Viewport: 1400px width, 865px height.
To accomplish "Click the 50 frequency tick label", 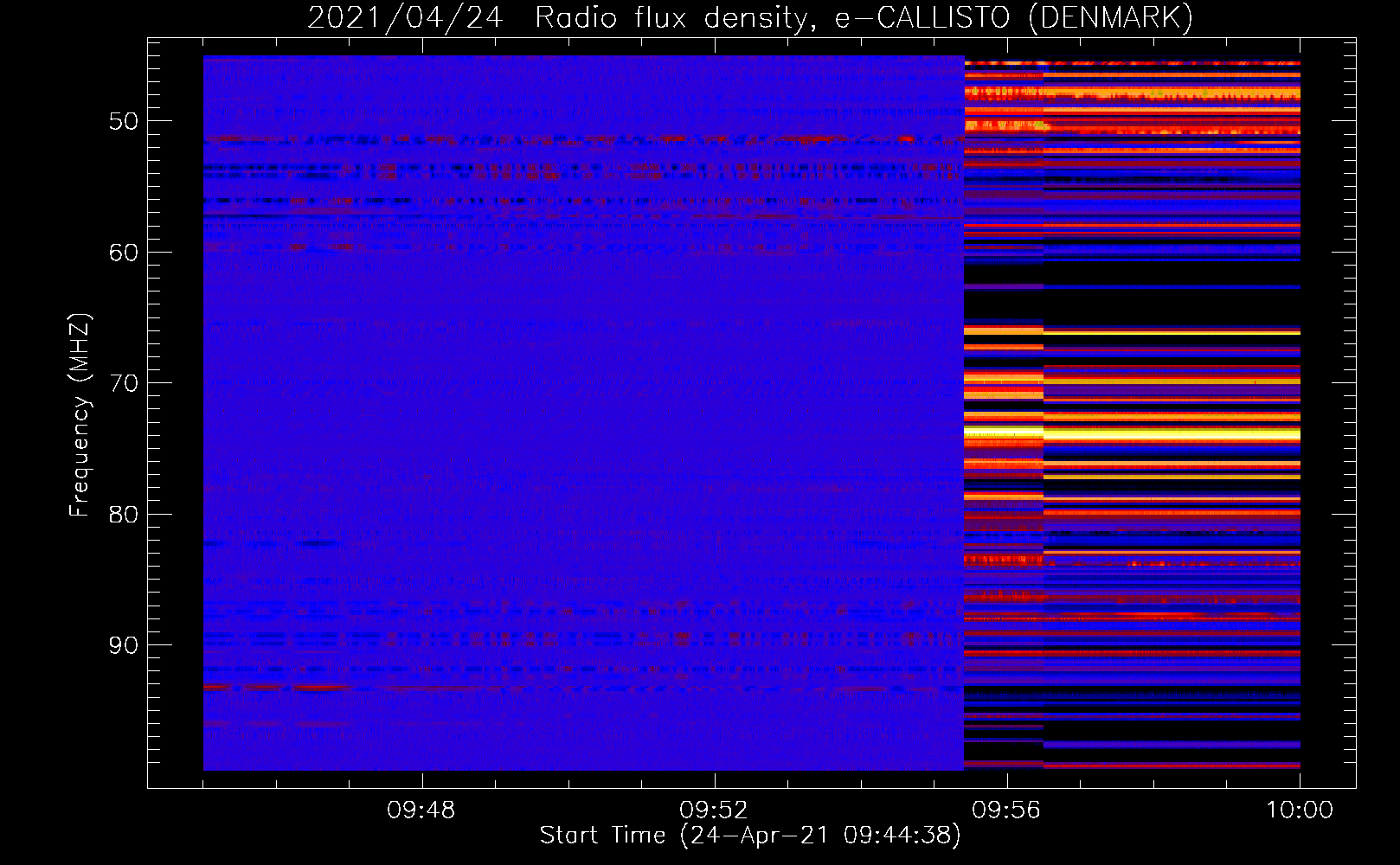I will coord(124,121).
